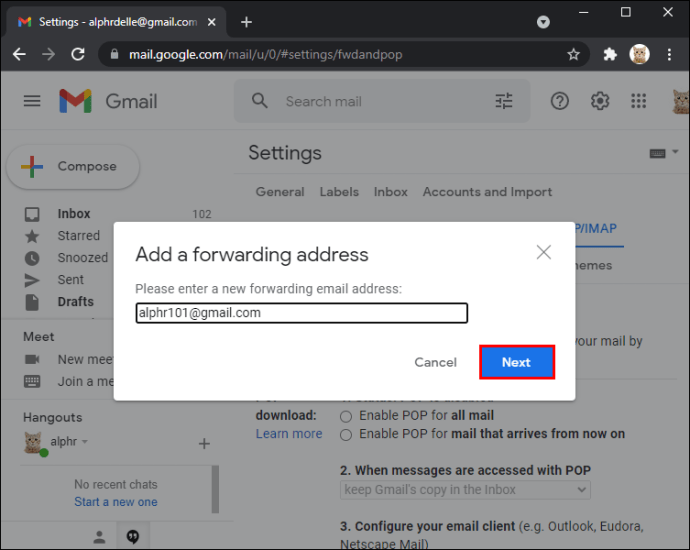Expand alphr Hangouts status dropdown
This screenshot has height=550, width=690.
(x=85, y=441)
